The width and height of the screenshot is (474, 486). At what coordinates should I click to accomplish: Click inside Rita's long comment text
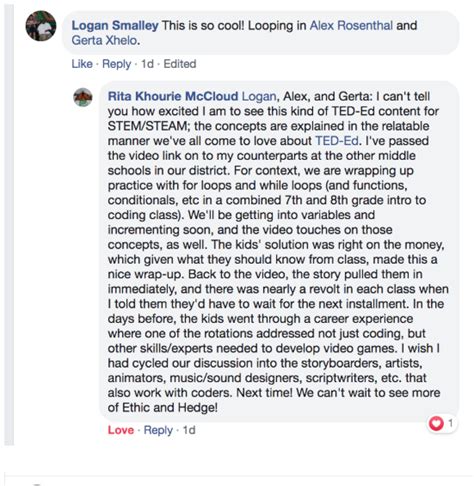tap(279, 252)
